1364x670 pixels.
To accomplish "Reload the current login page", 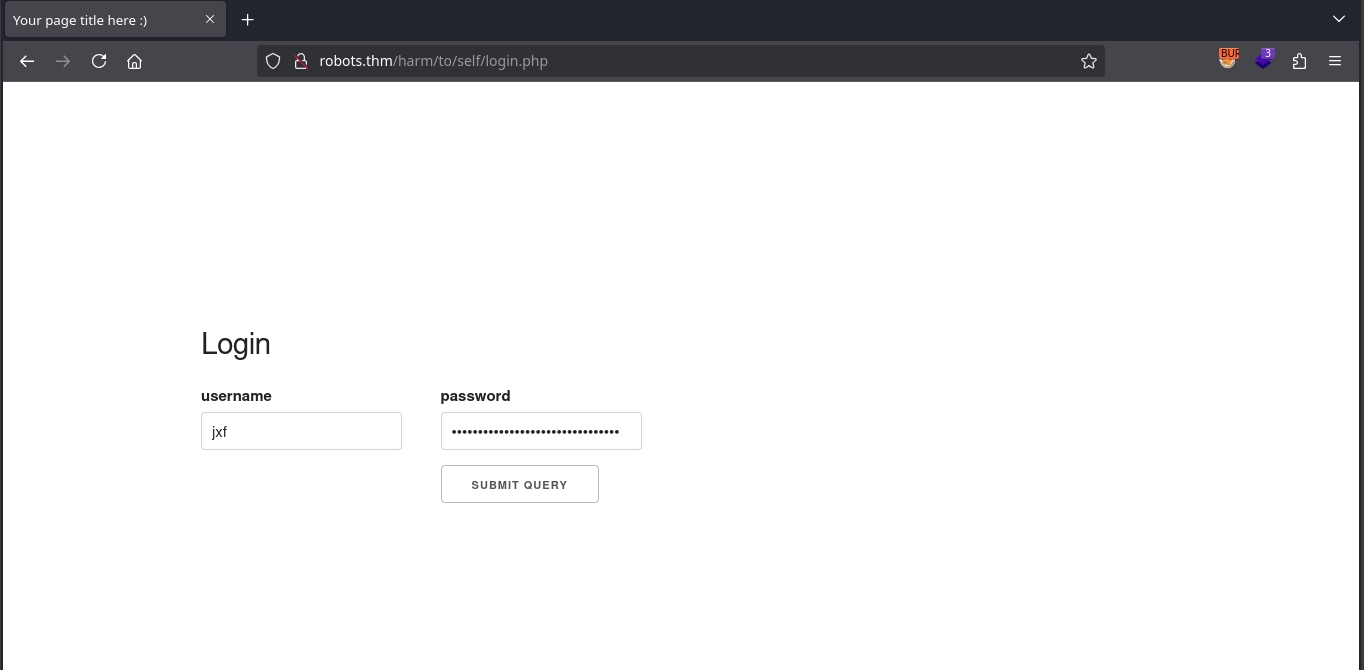I will 99,61.
